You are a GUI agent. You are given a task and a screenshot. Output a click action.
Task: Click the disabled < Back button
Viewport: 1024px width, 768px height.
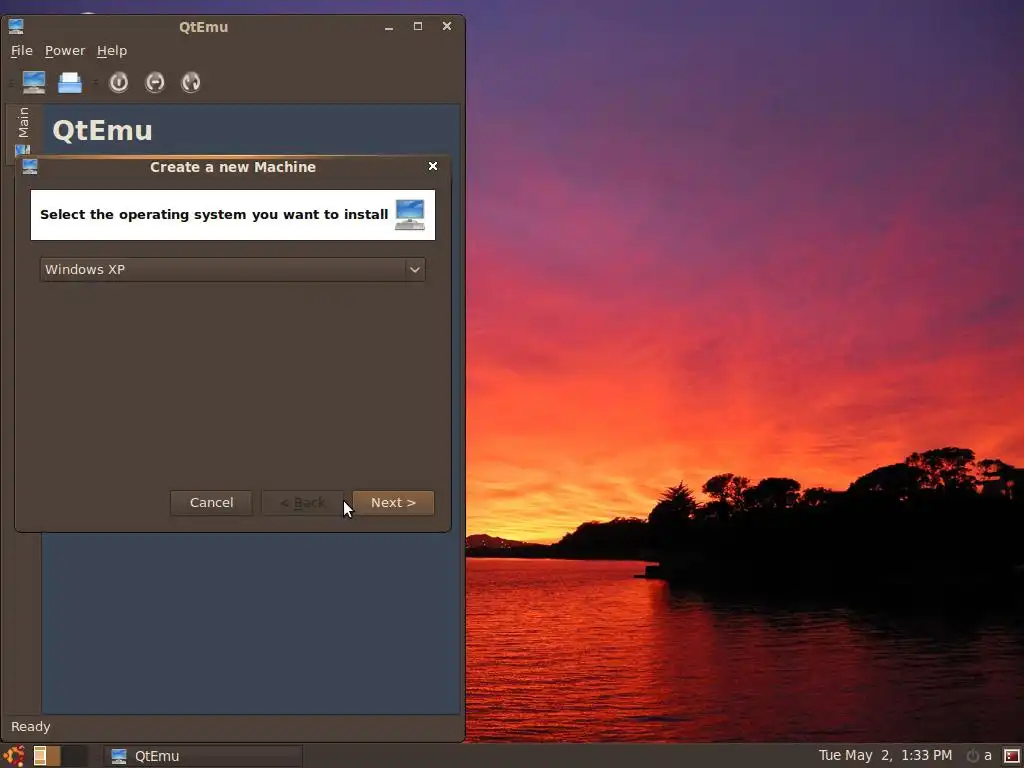tap(302, 503)
